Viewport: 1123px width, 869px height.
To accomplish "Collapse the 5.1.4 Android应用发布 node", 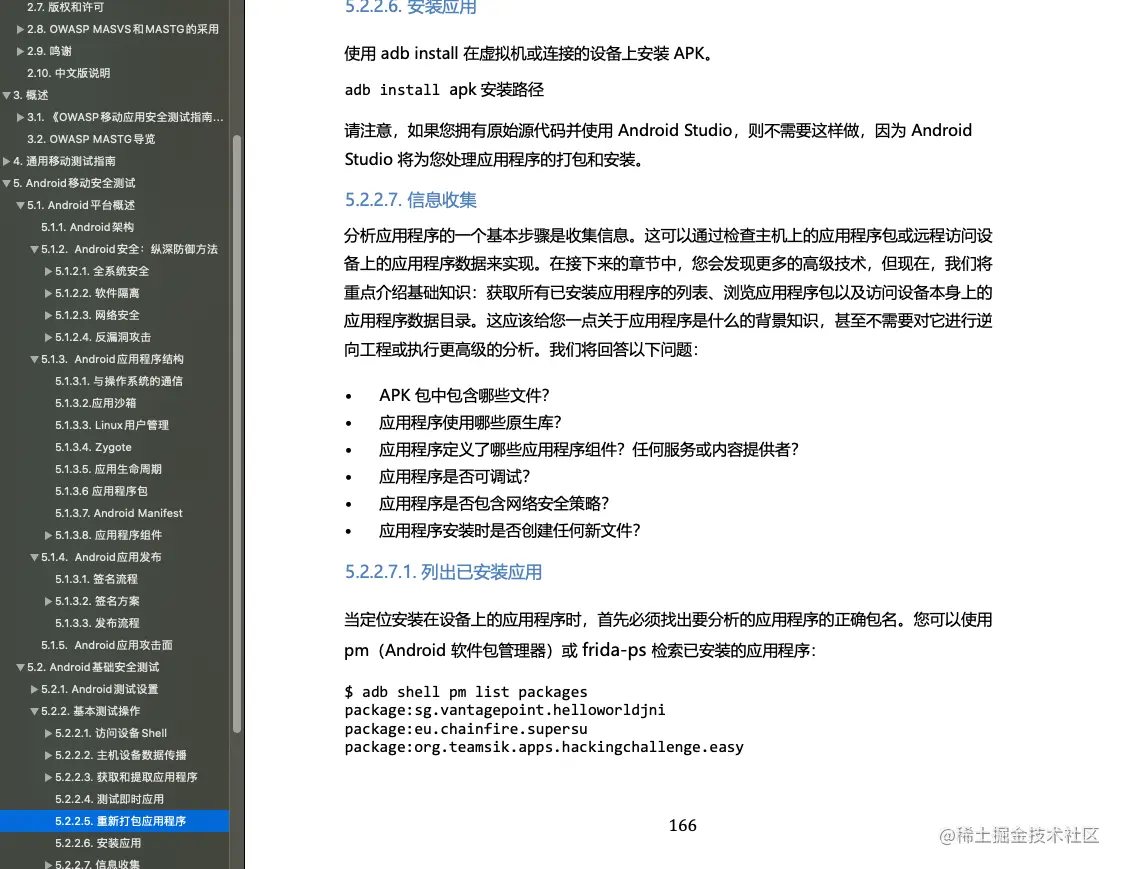I will 34,557.
